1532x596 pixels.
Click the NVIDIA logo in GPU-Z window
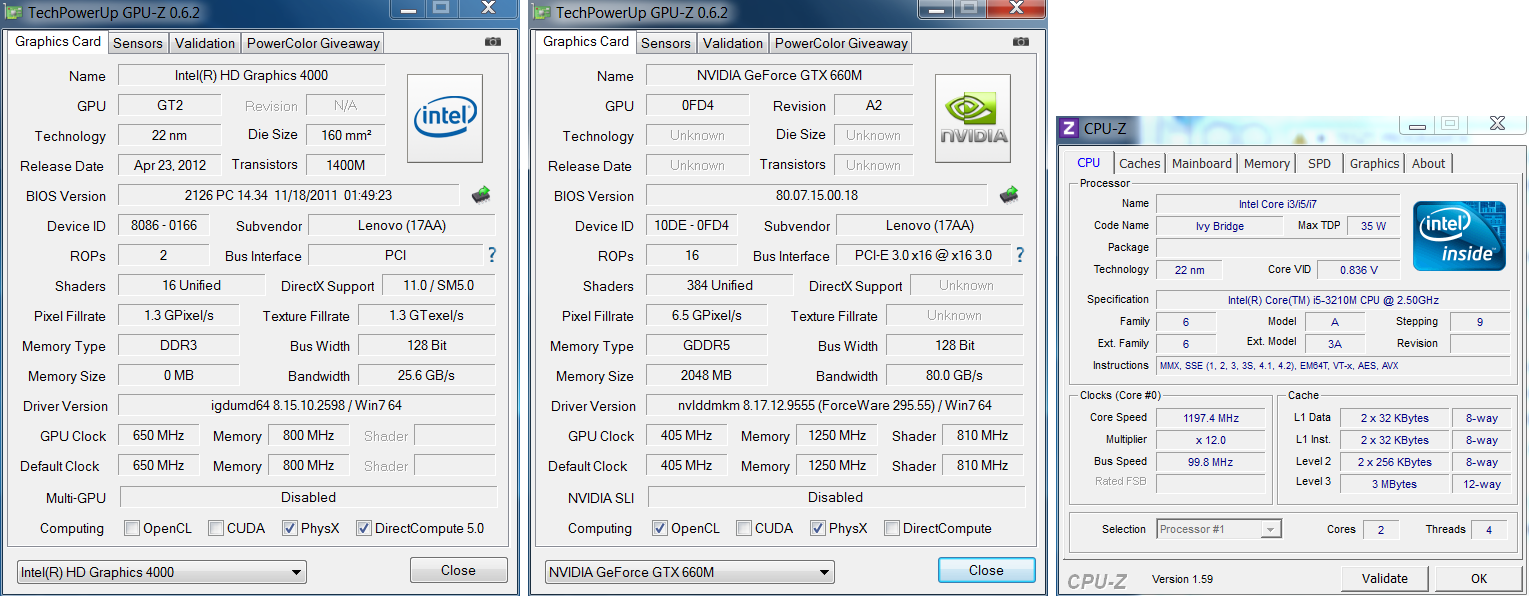pos(972,119)
